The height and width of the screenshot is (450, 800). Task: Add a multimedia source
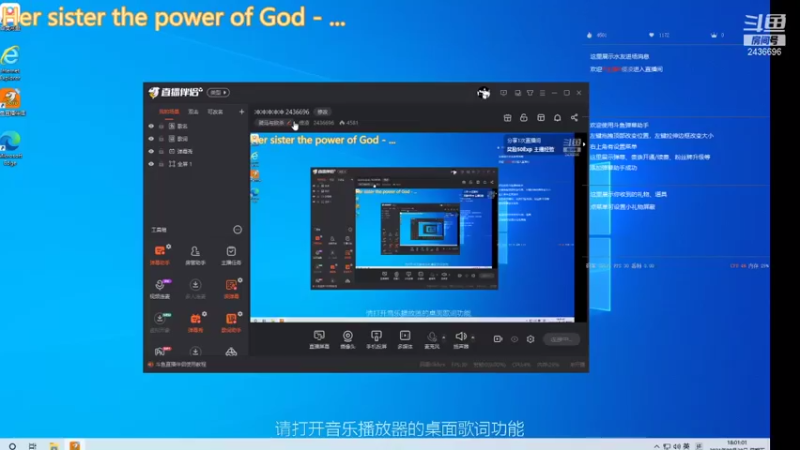point(405,339)
